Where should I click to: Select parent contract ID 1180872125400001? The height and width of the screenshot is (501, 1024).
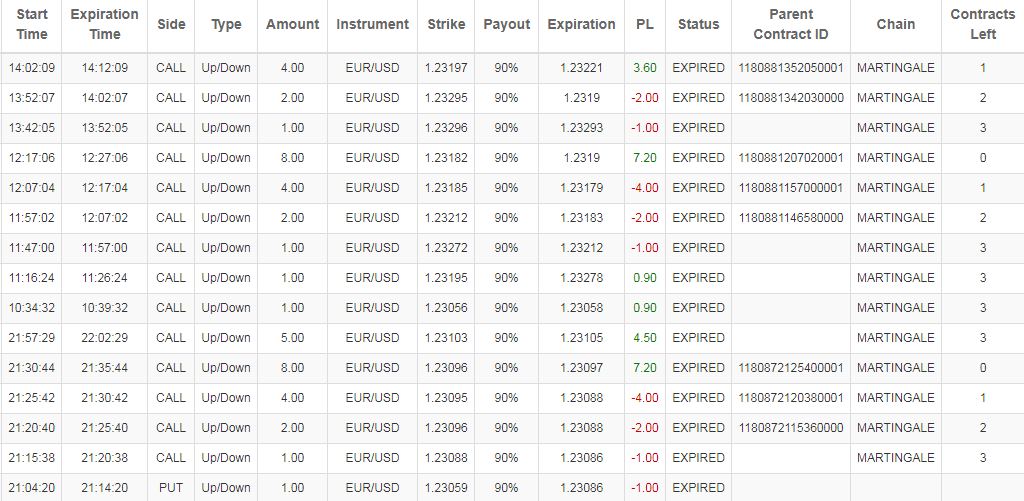pos(790,368)
